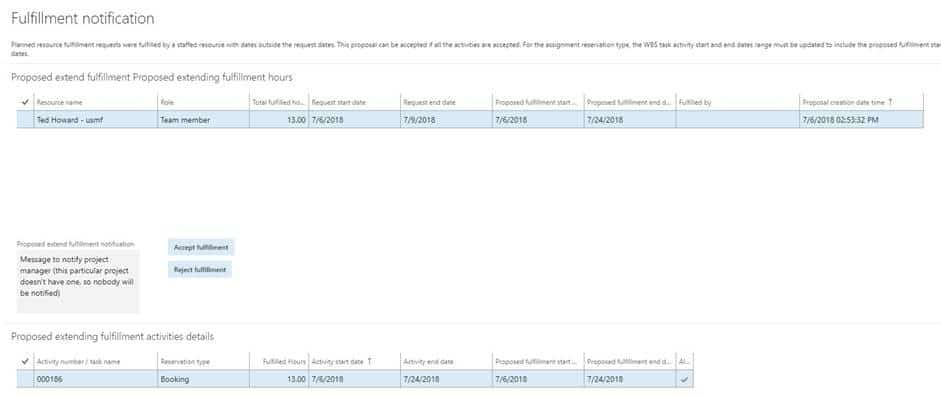
Task: Open the Fulfilled by column header
Action: pos(737,103)
